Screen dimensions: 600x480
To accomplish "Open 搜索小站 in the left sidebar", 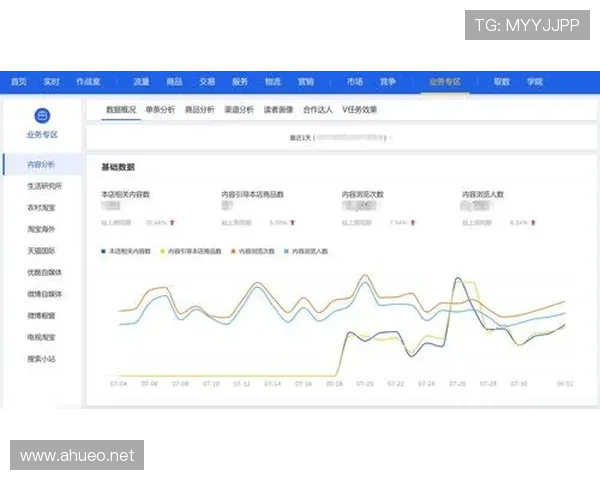I will 41,359.
